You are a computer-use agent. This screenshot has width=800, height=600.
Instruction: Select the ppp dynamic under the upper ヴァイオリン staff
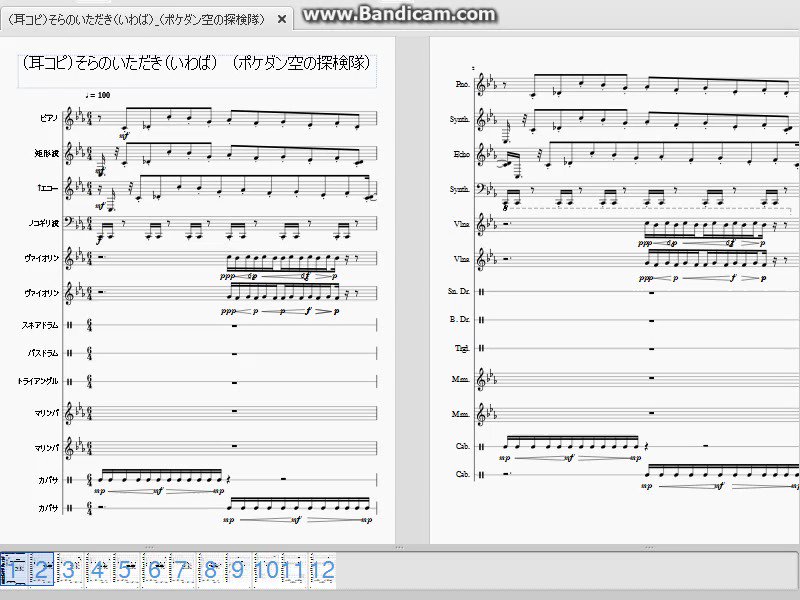point(227,277)
